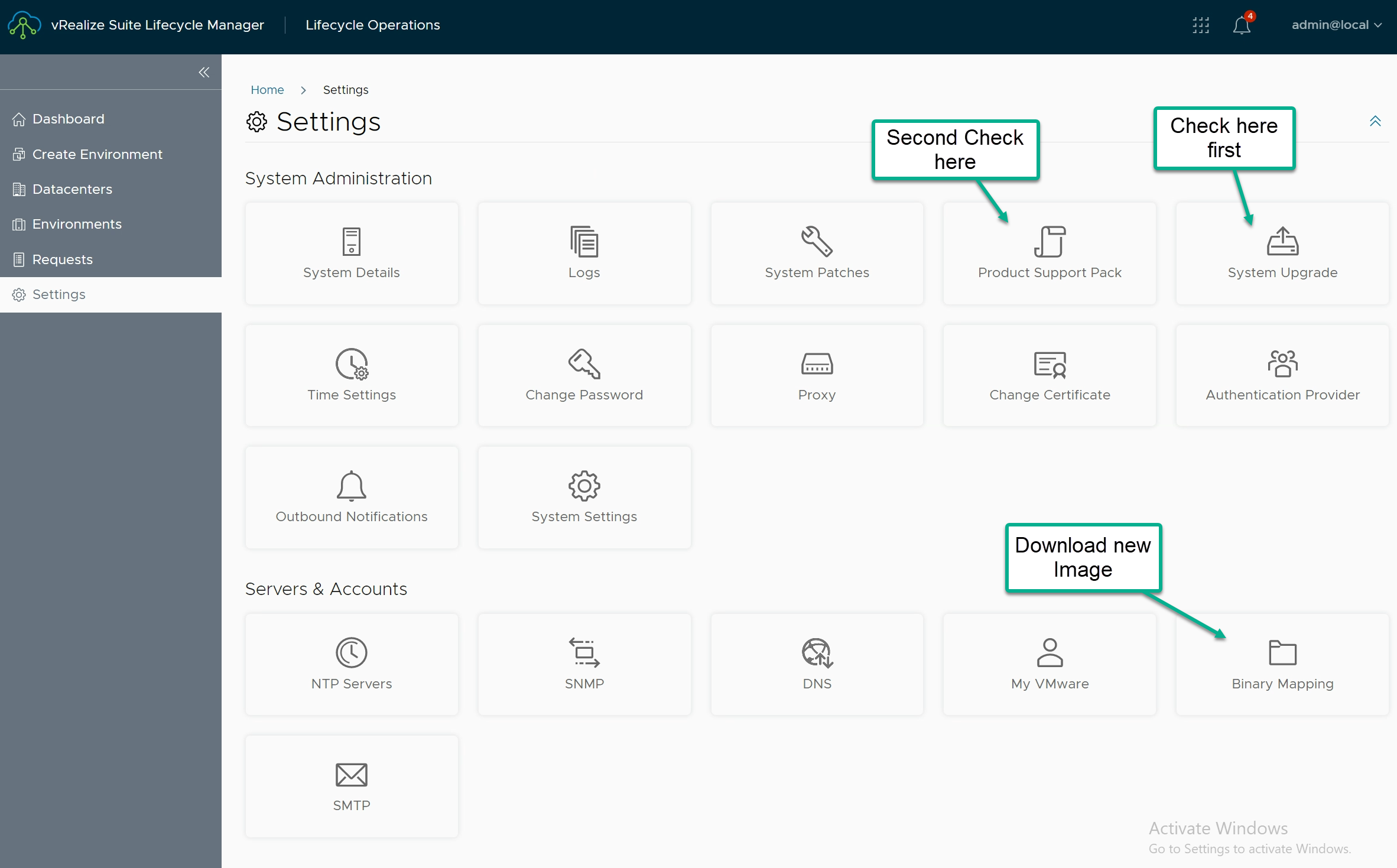Viewport: 1397px width, 868px height.
Task: Open Product Support Pack settings
Action: click(x=1049, y=254)
